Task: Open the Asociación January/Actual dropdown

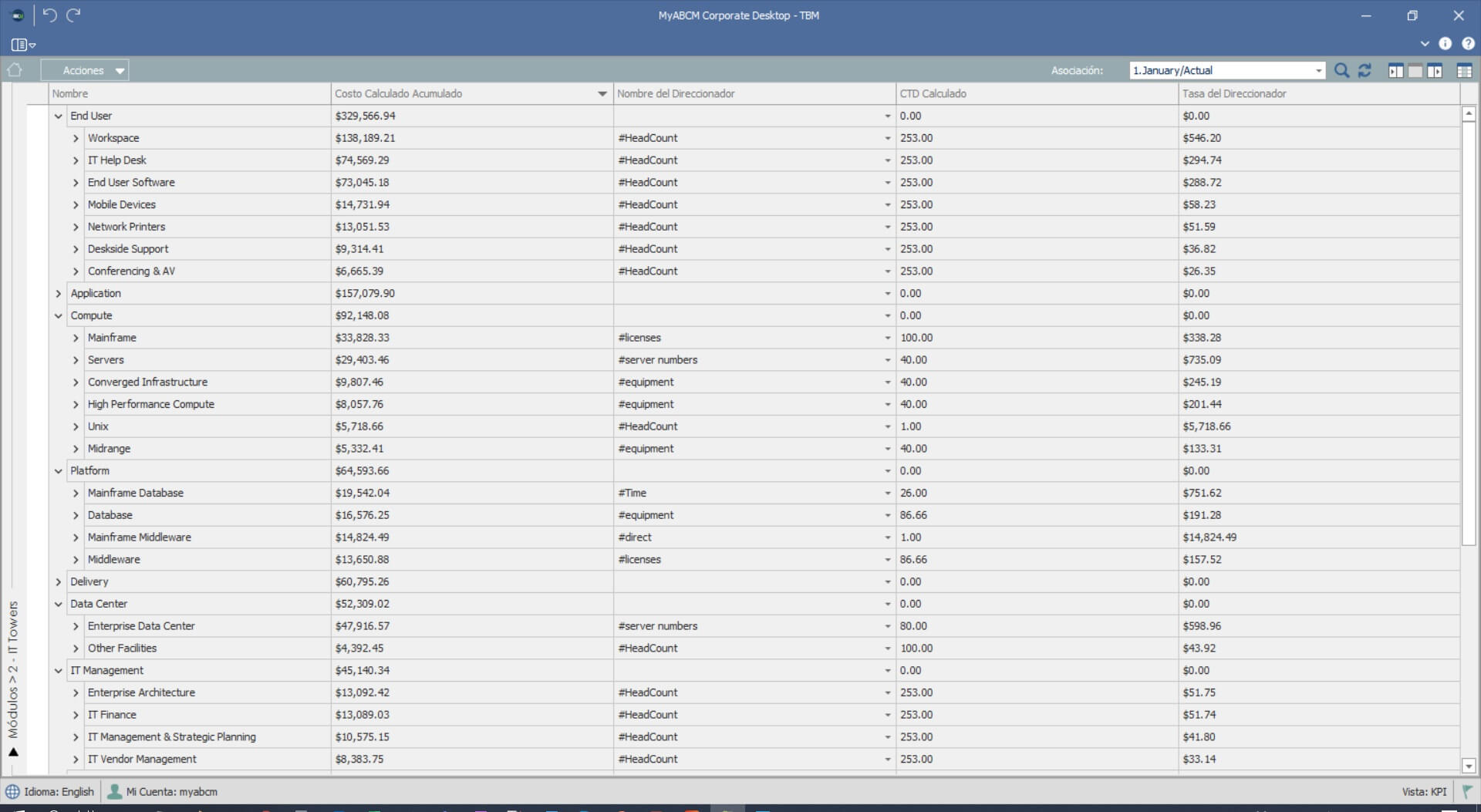Action: point(1318,71)
